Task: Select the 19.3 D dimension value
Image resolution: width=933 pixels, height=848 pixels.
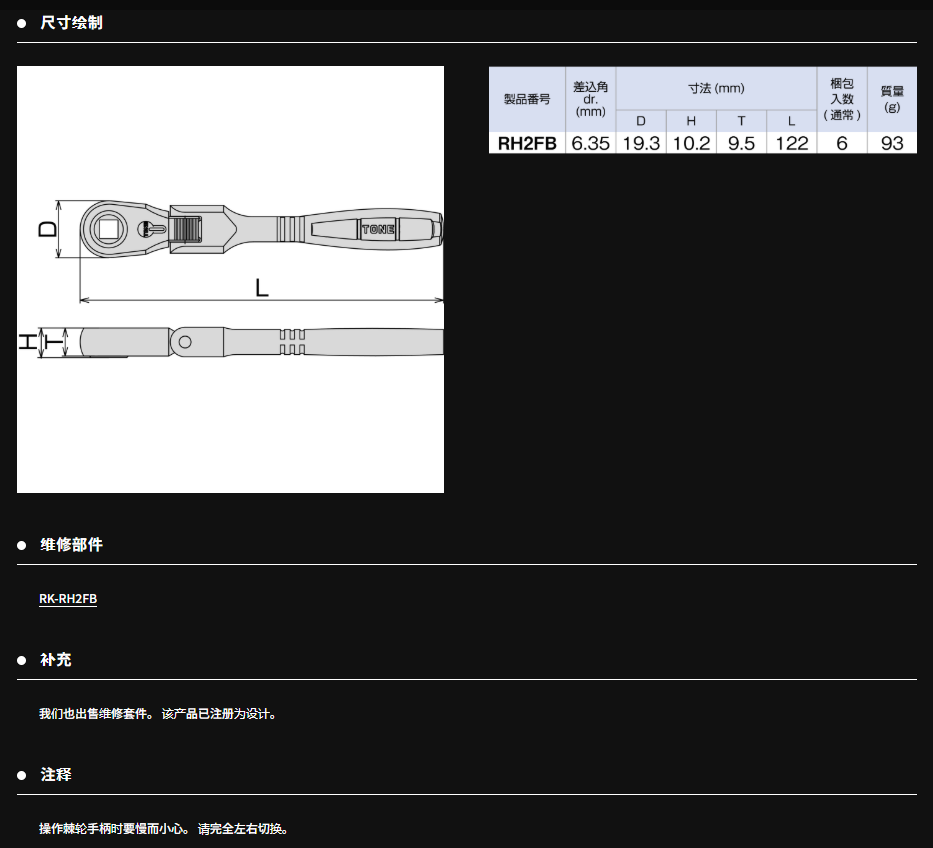Action: [x=641, y=143]
